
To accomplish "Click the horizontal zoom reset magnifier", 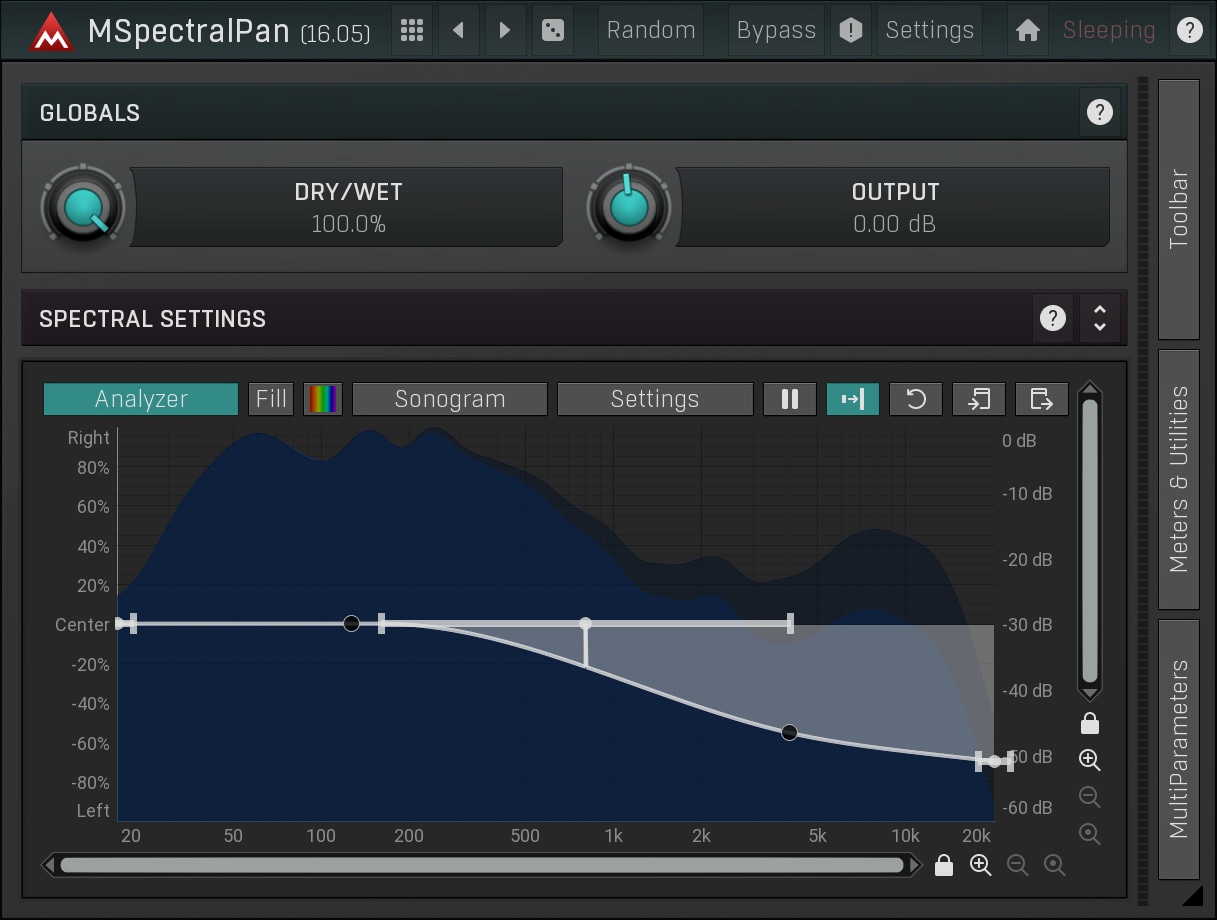I will pos(1055,866).
